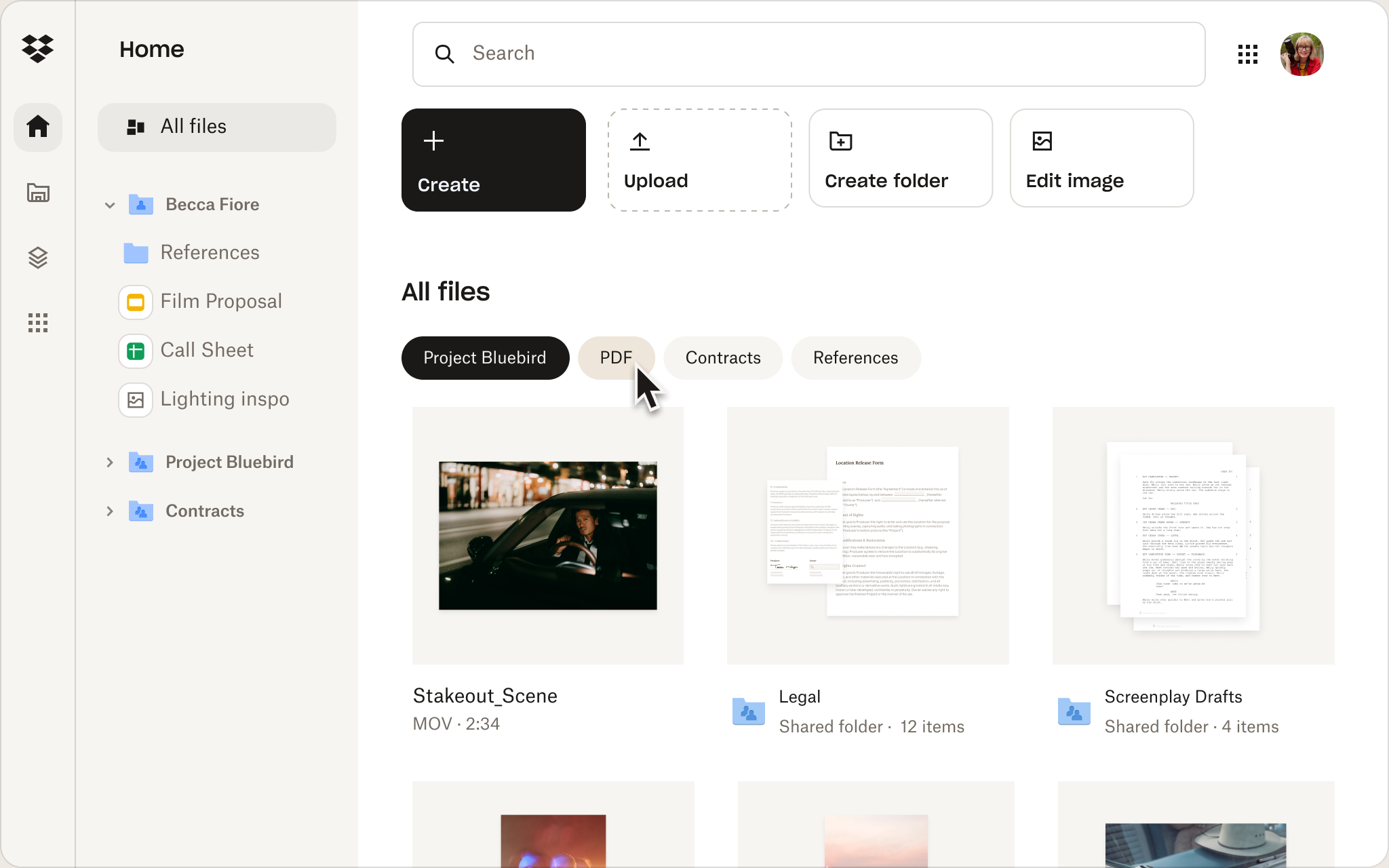Expand Project Bluebird in the sidebar
Viewport: 1389px width, 868px height.
click(111, 462)
